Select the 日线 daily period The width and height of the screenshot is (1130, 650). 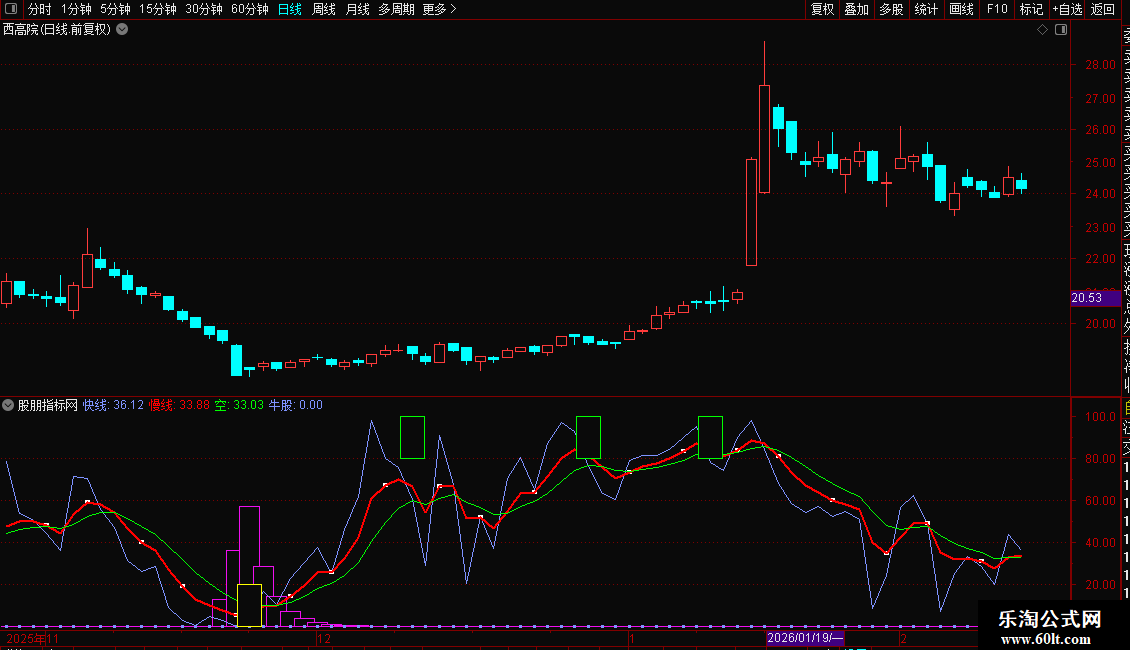290,9
